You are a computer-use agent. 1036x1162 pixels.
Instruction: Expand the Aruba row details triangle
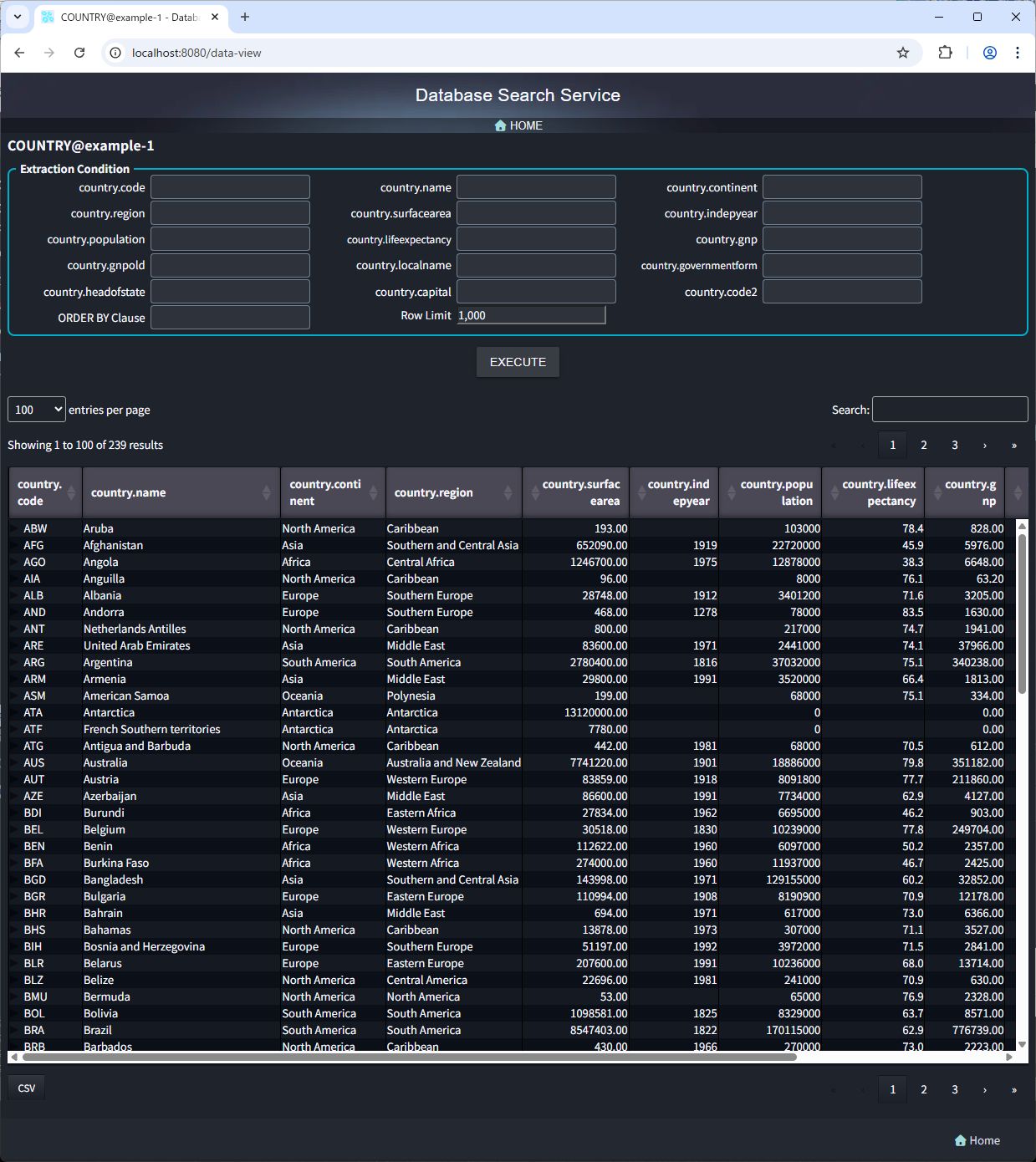[14, 528]
